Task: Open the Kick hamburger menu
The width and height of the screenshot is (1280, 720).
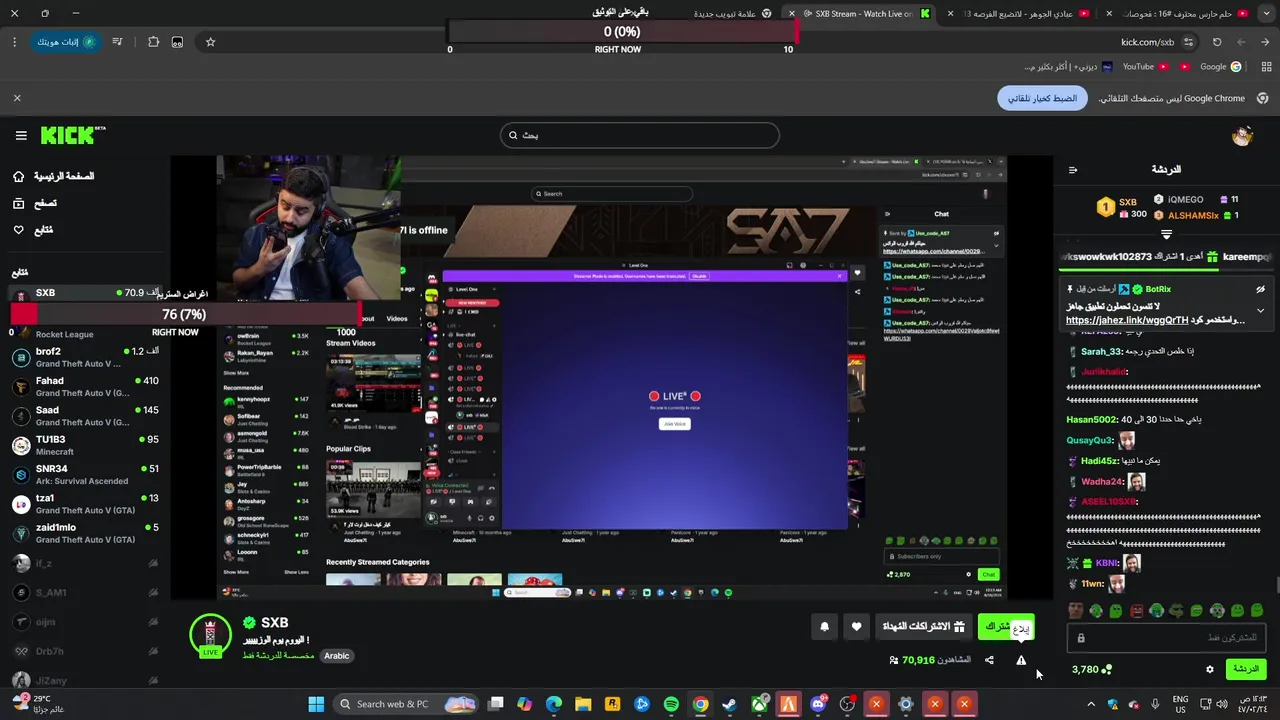Action: [21, 135]
